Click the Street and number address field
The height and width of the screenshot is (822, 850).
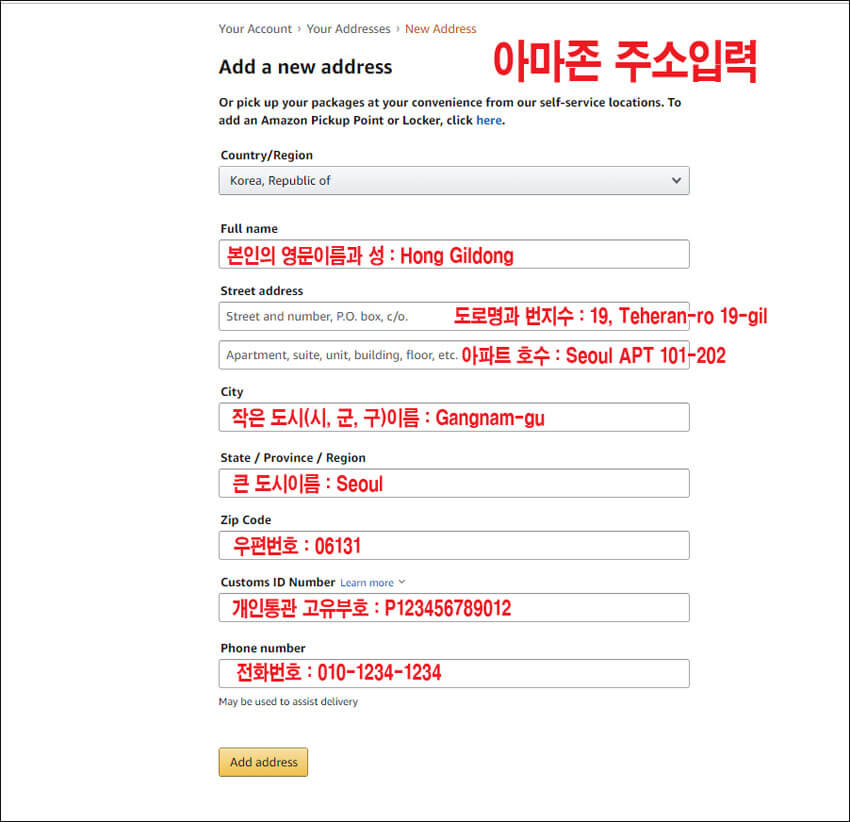(454, 317)
